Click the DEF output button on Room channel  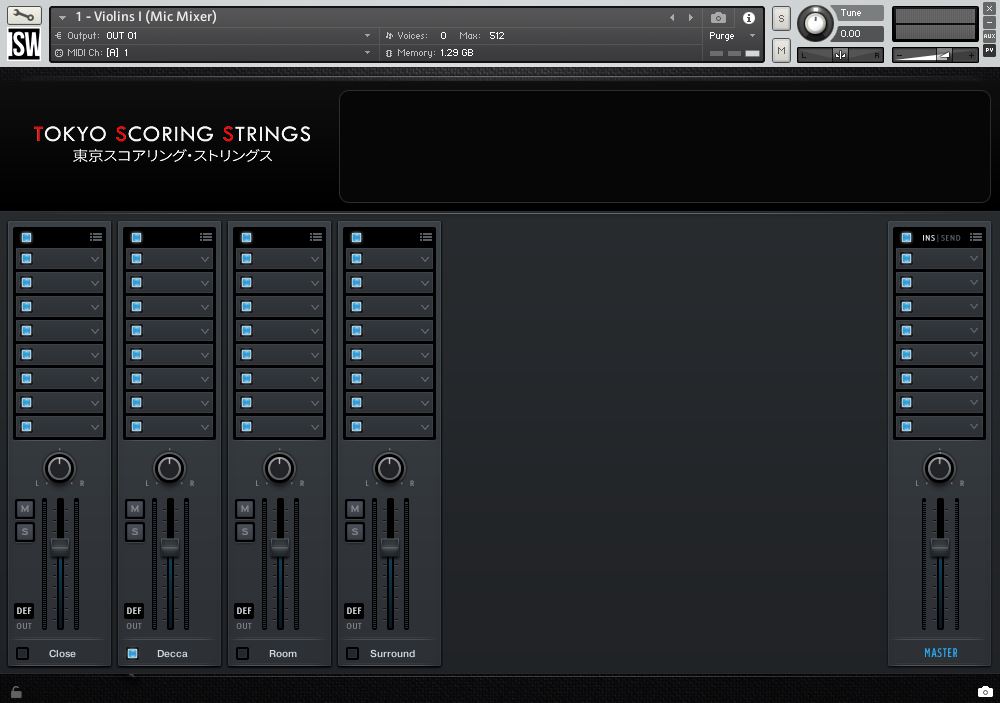(244, 610)
